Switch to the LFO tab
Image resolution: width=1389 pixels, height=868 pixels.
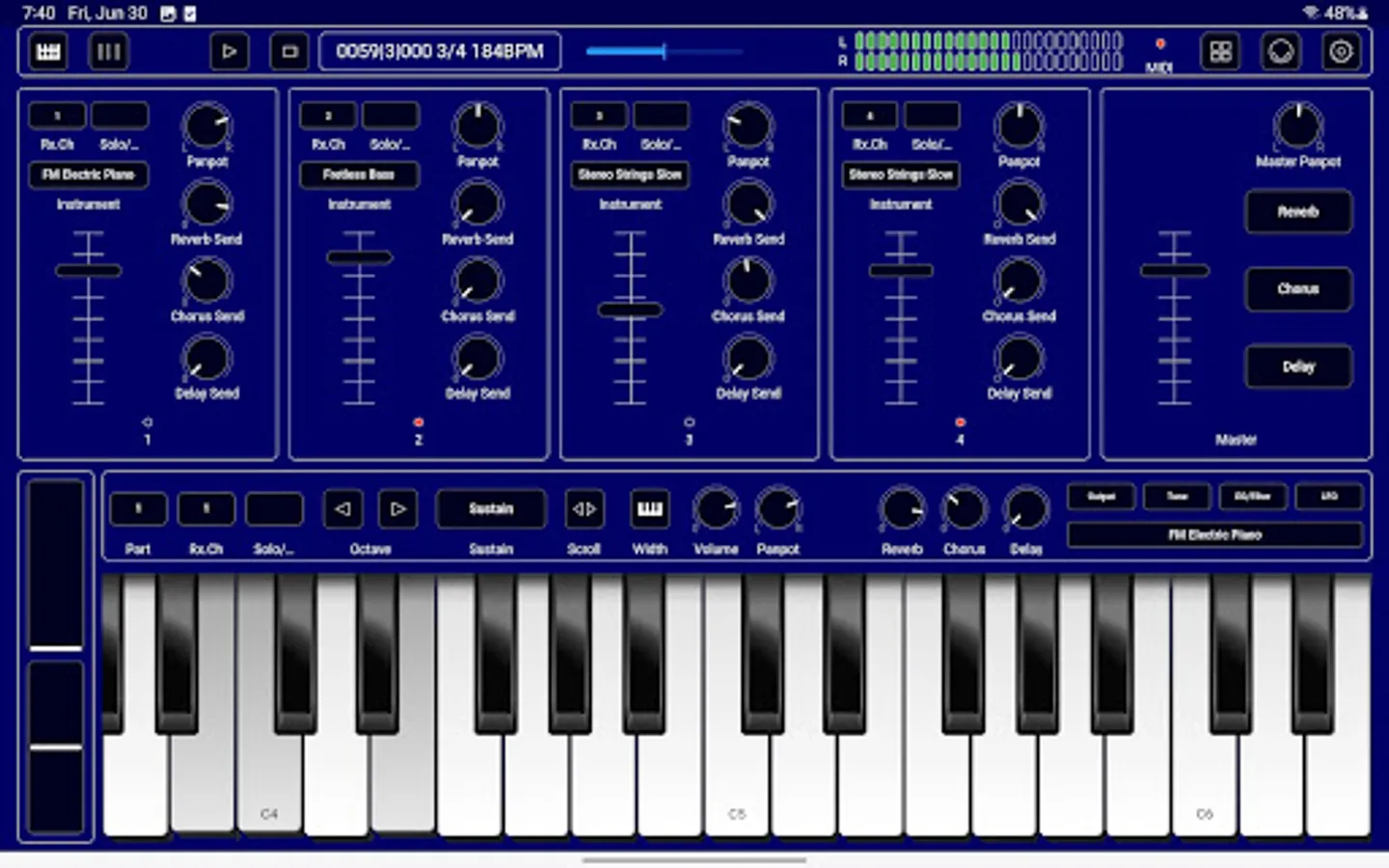point(1329,497)
